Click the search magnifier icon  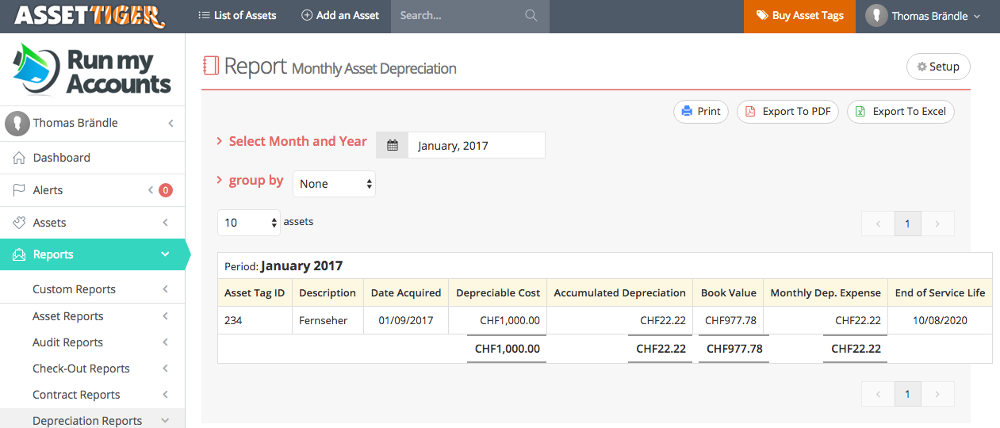530,16
